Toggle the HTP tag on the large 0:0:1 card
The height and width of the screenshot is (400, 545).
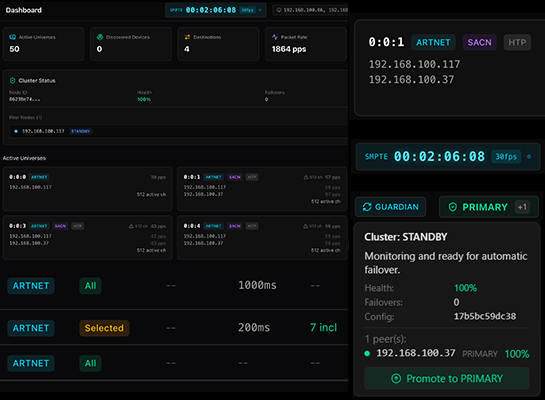(517, 42)
